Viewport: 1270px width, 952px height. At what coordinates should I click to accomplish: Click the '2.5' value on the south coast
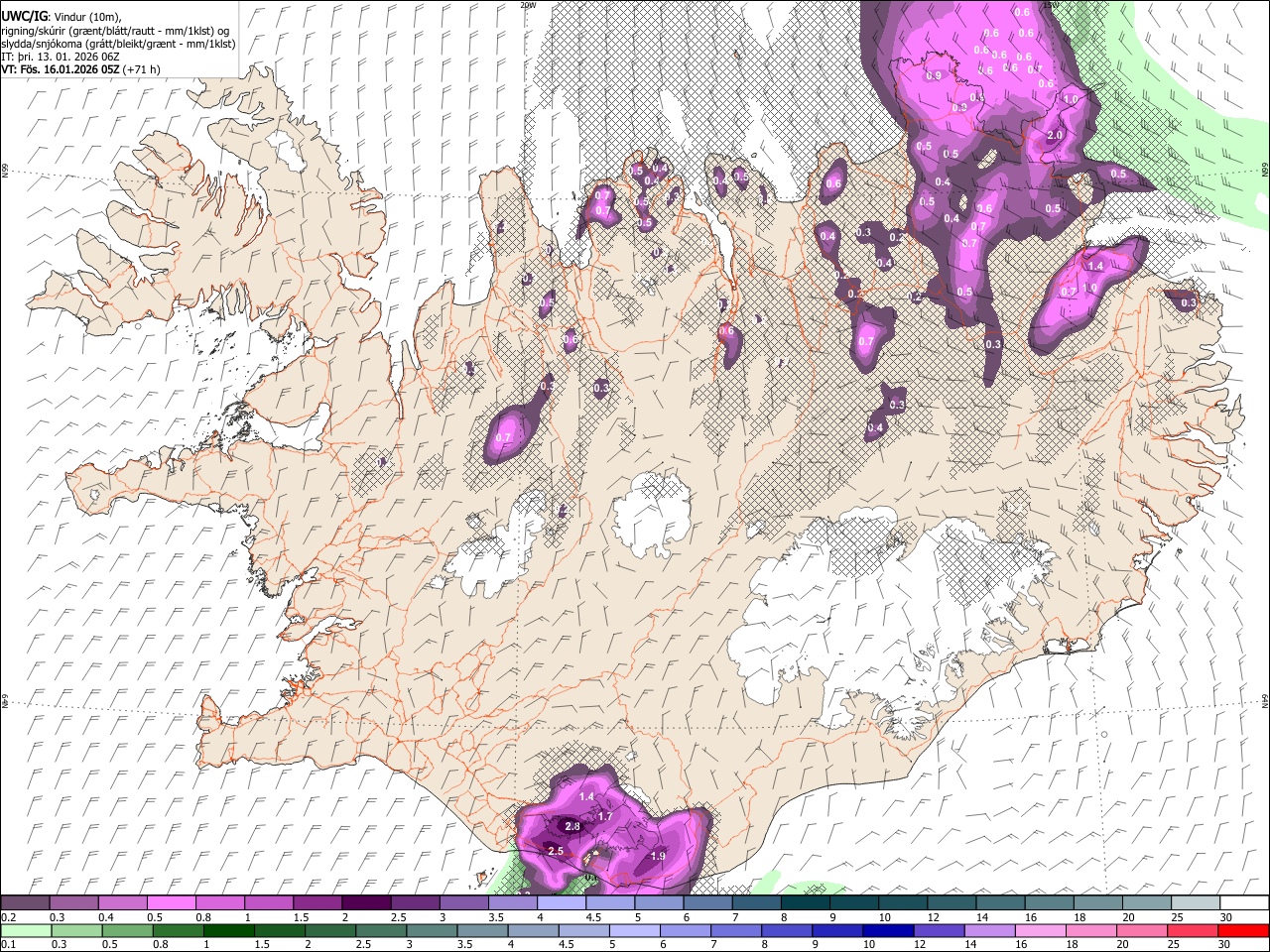(556, 851)
